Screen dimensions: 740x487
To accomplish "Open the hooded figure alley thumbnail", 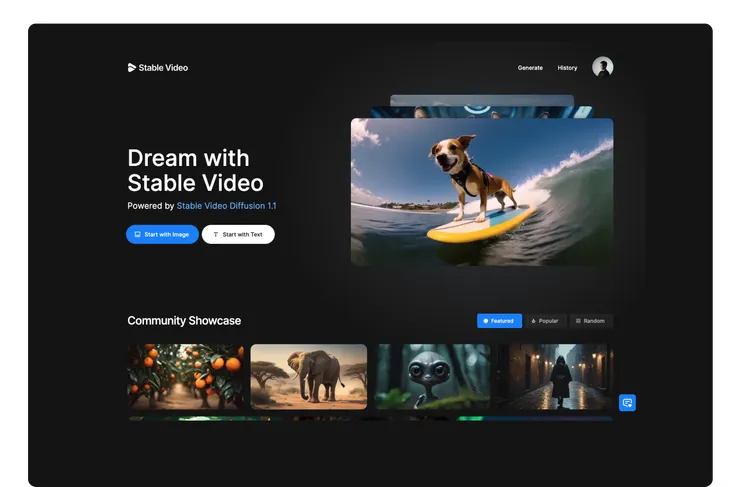I will (555, 377).
